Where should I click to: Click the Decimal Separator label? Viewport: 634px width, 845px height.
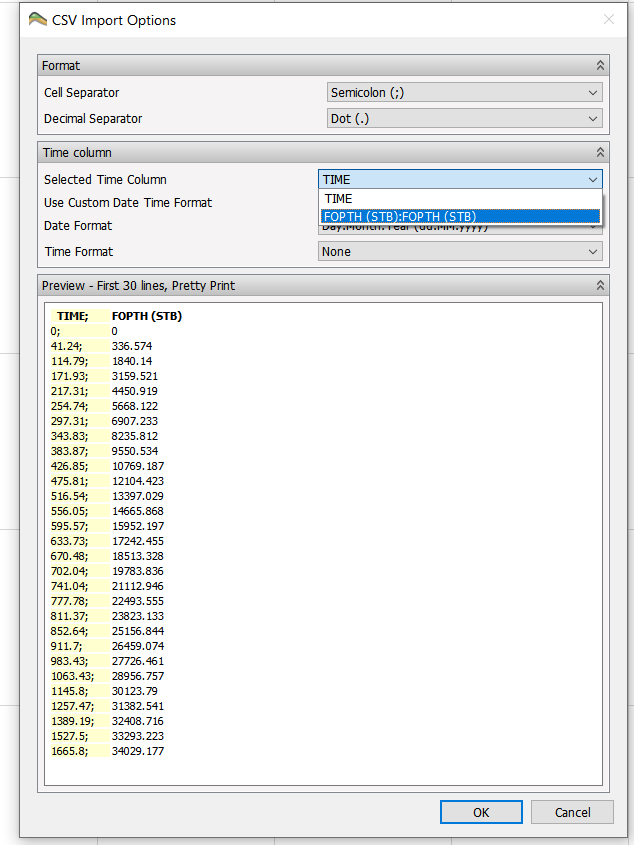[93, 119]
